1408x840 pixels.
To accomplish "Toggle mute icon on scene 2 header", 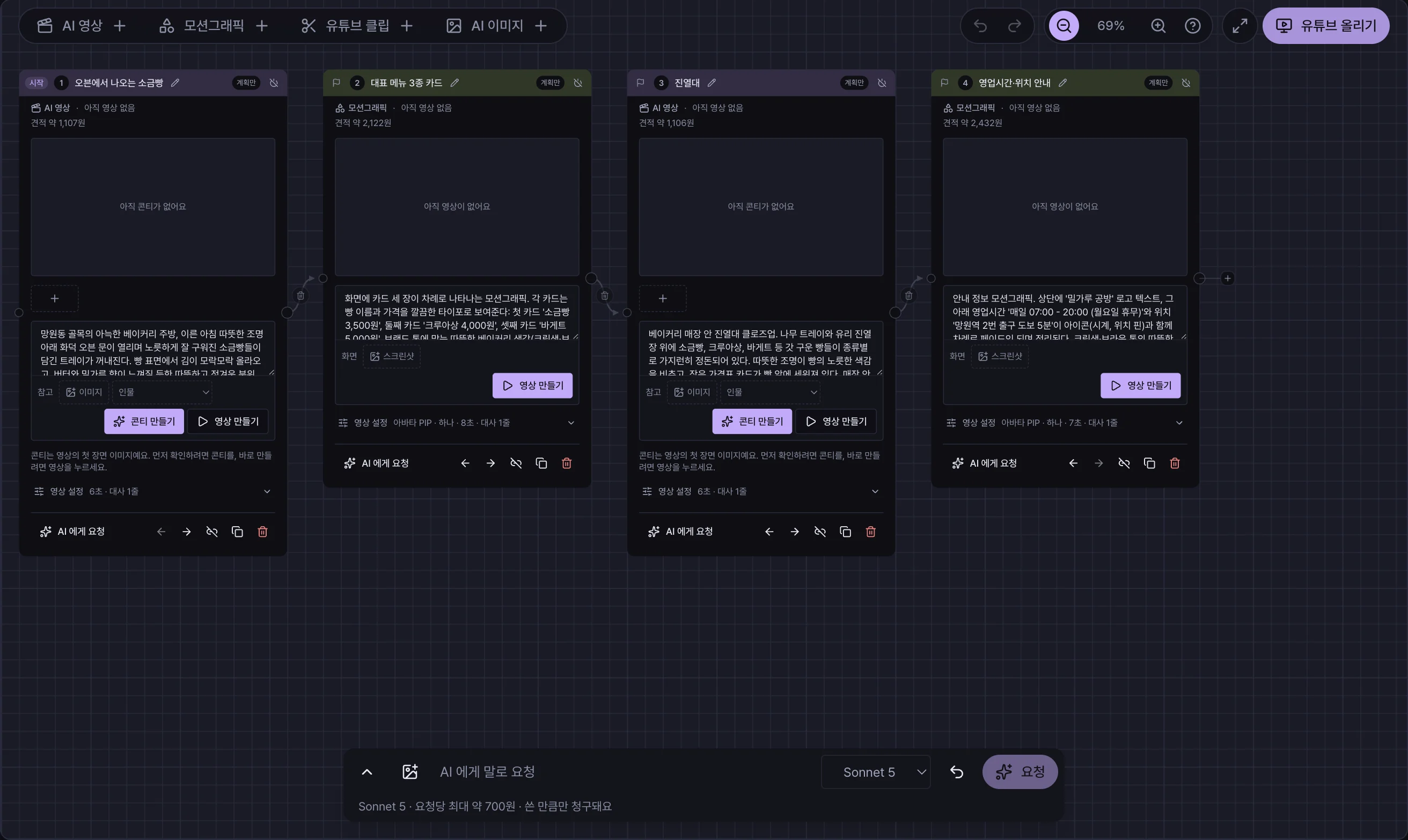I will (x=578, y=83).
